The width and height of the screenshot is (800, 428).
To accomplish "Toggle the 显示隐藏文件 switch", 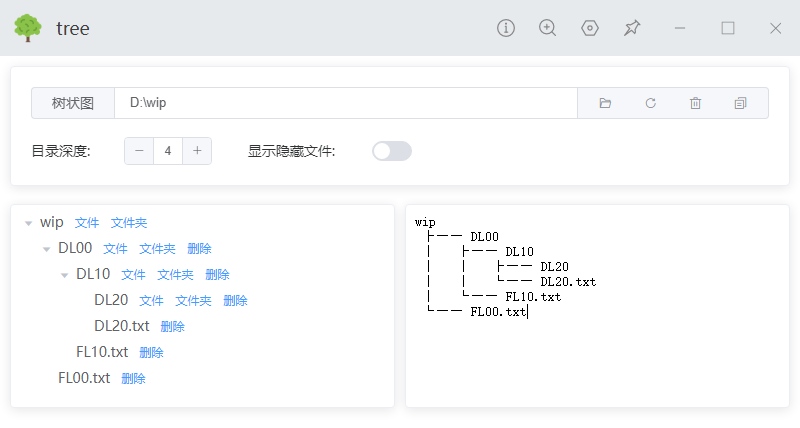I will coord(391,151).
